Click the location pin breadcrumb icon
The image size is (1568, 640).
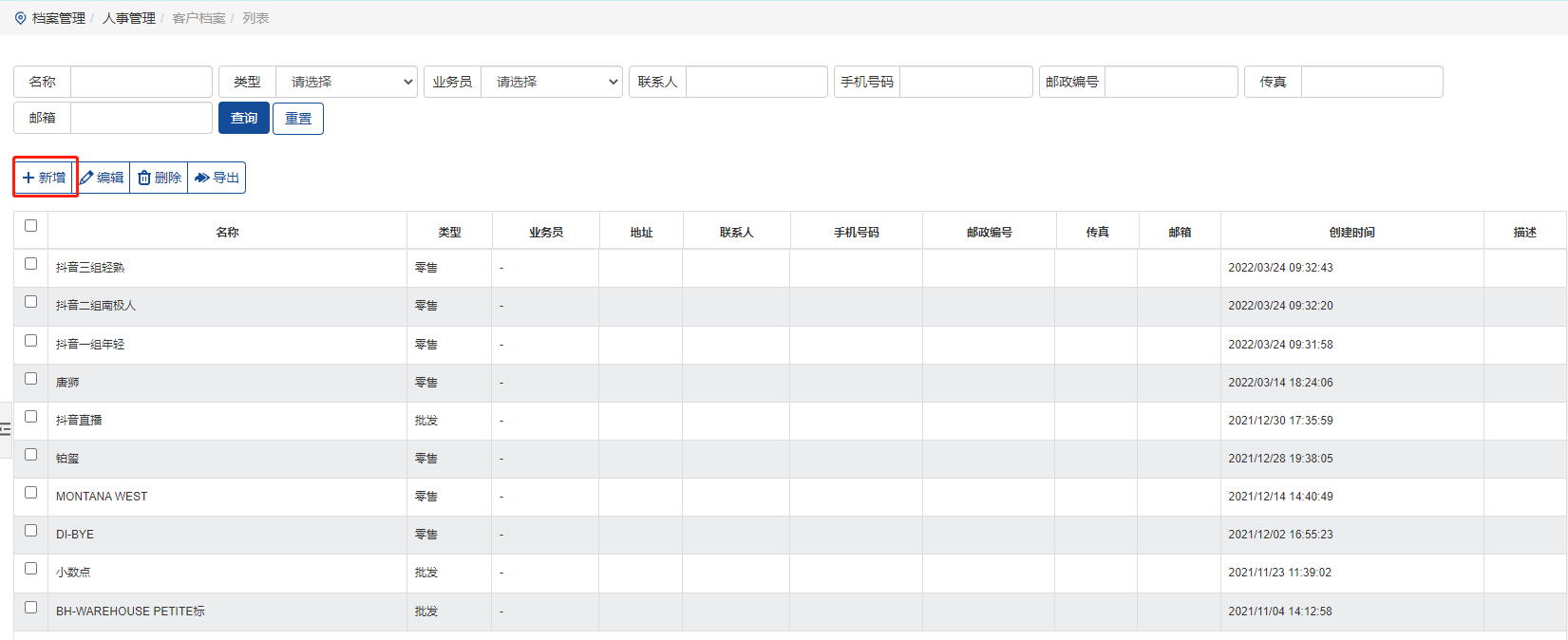(20, 18)
